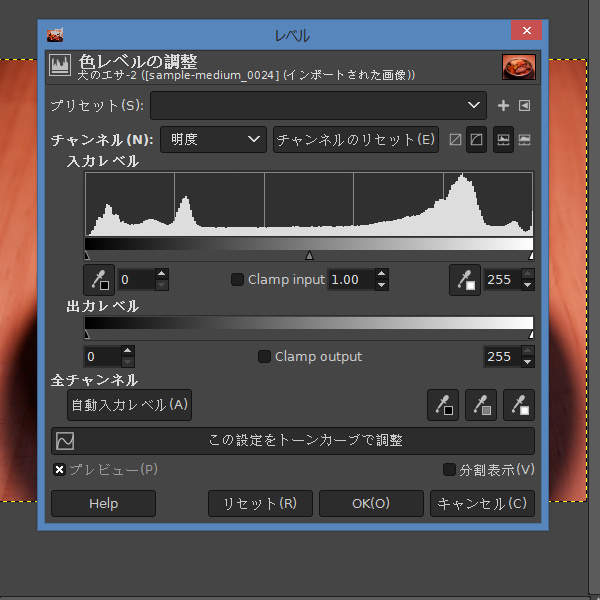
Task: Click the GIMP icon in title bar
Action: (55, 35)
